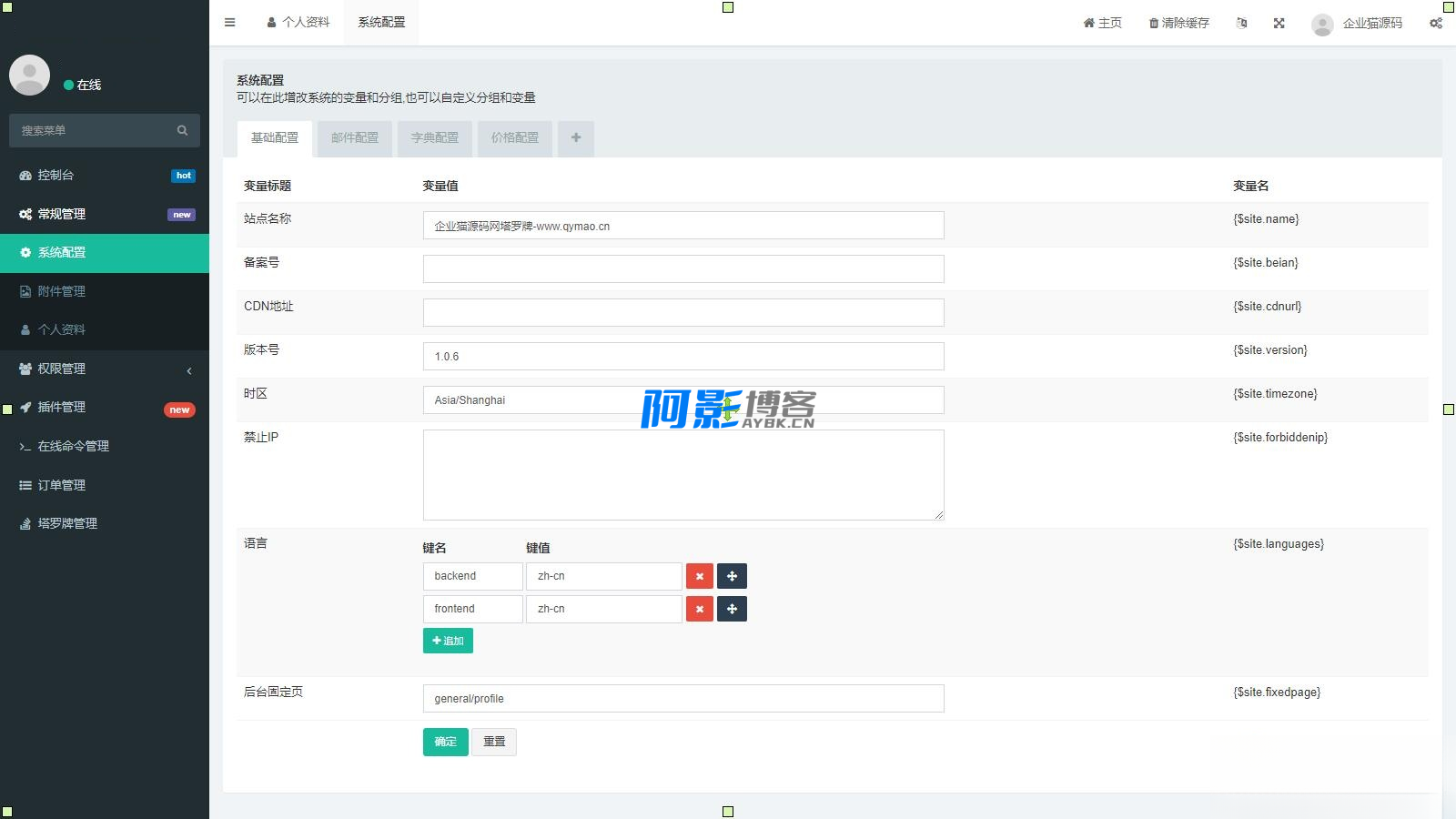Viewport: 1456px width, 819px height.
Task: Click the 'new' badge beside 常规管理
Action: click(181, 215)
